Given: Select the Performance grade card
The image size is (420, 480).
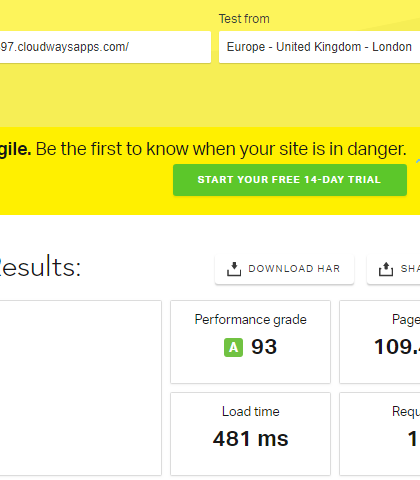Looking at the screenshot, I should [250, 342].
